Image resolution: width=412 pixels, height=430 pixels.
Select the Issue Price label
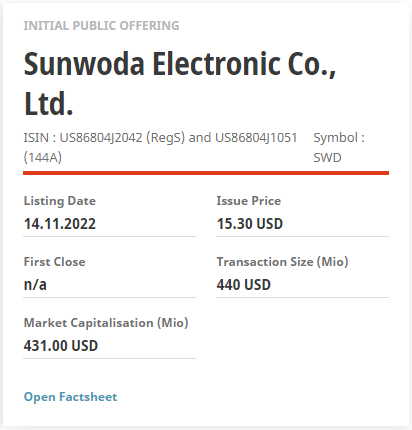[249, 201]
